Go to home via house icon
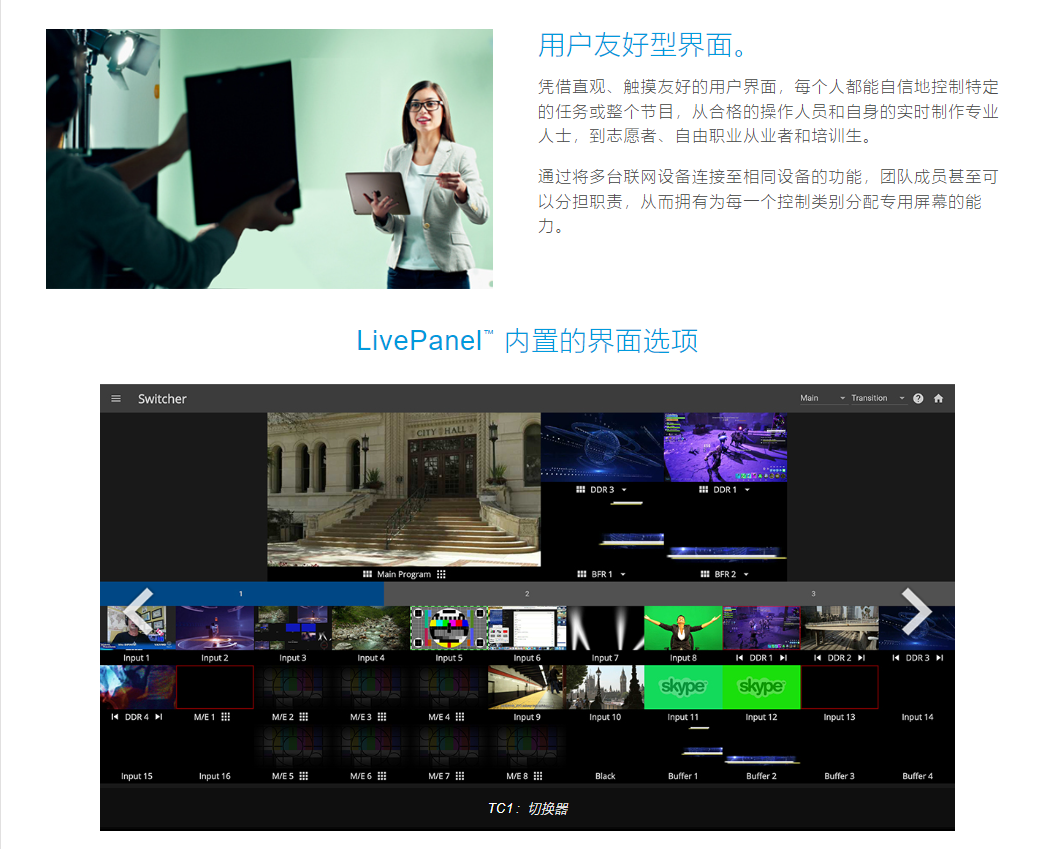 pos(938,399)
